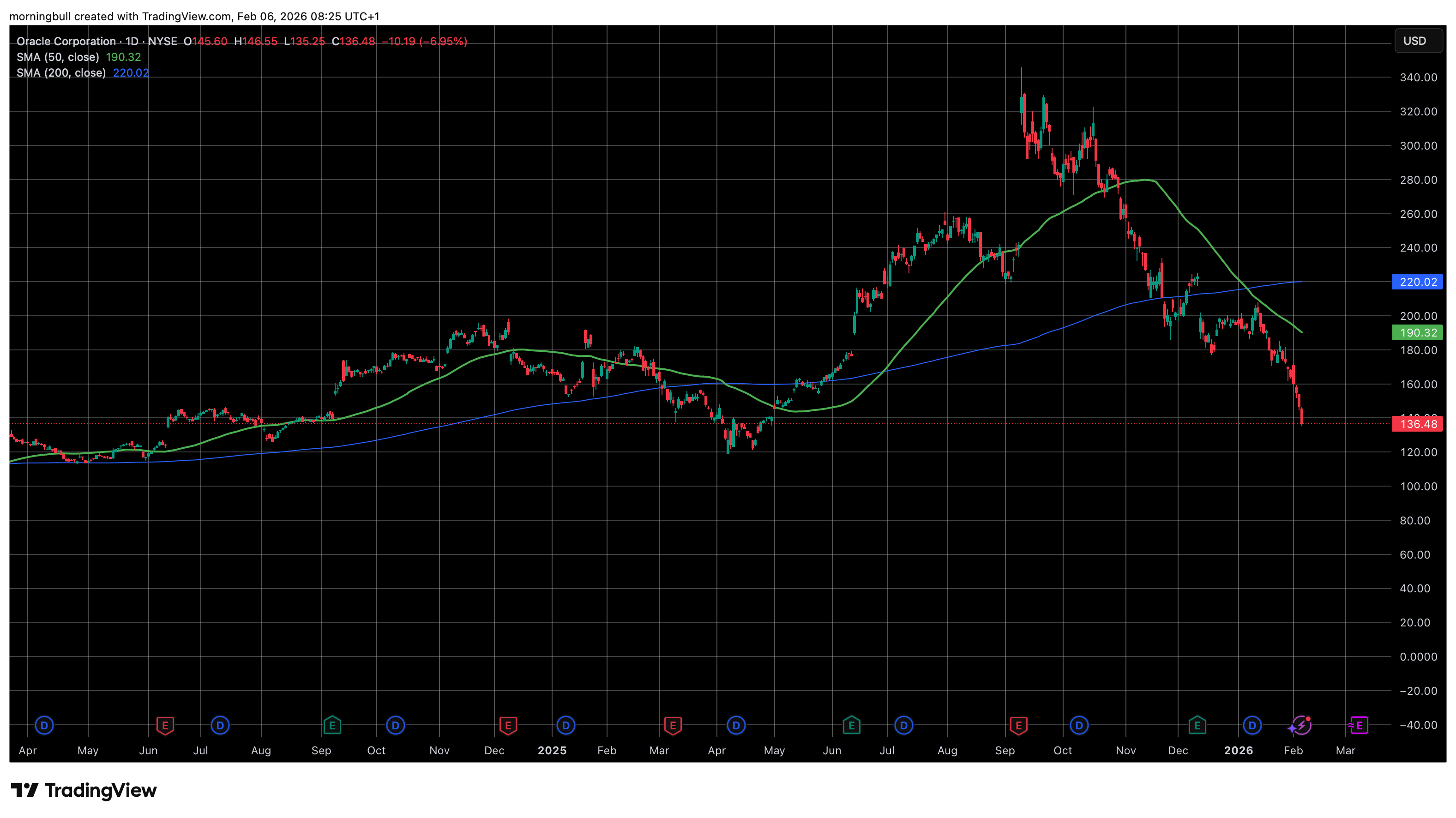The image size is (1456, 818).
Task: Click the green earnings icon near Sep 2024
Action: click(332, 725)
